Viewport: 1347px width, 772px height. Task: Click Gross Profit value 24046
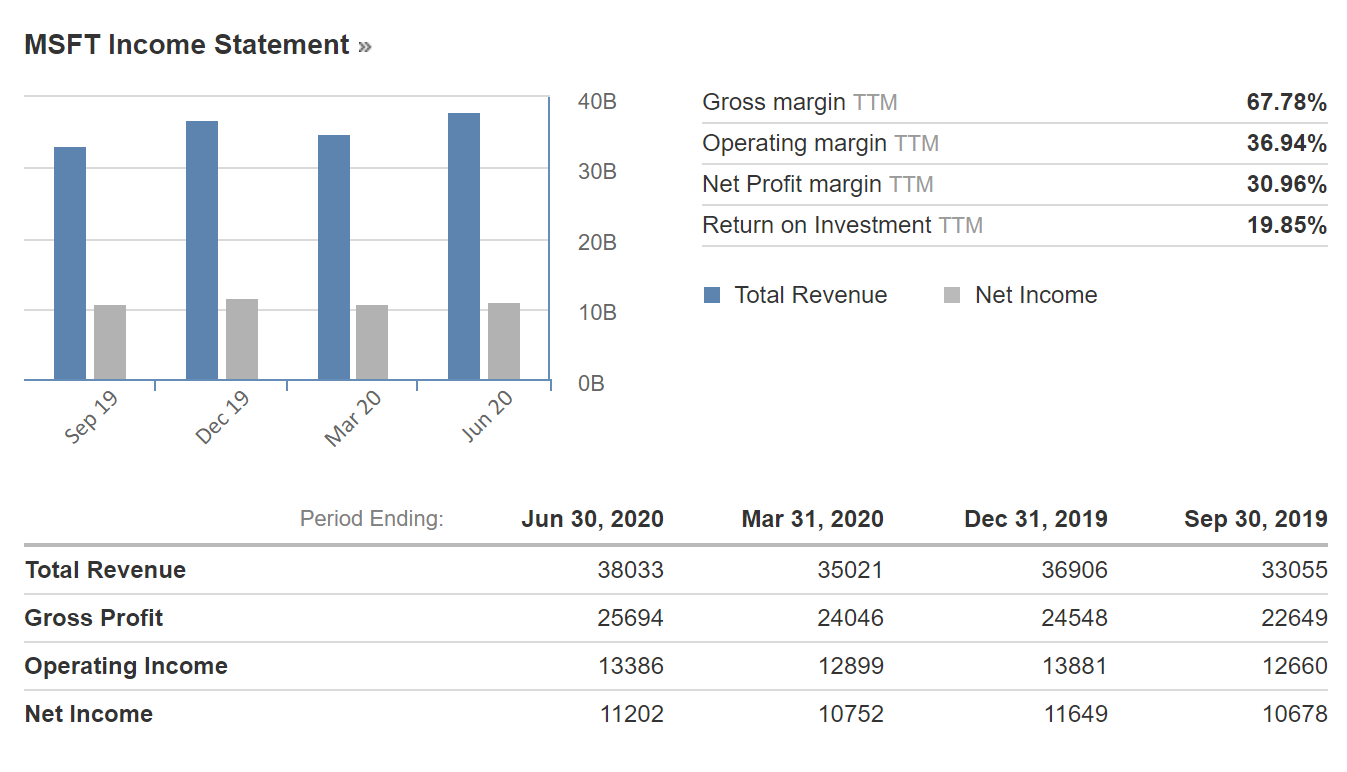pos(851,618)
